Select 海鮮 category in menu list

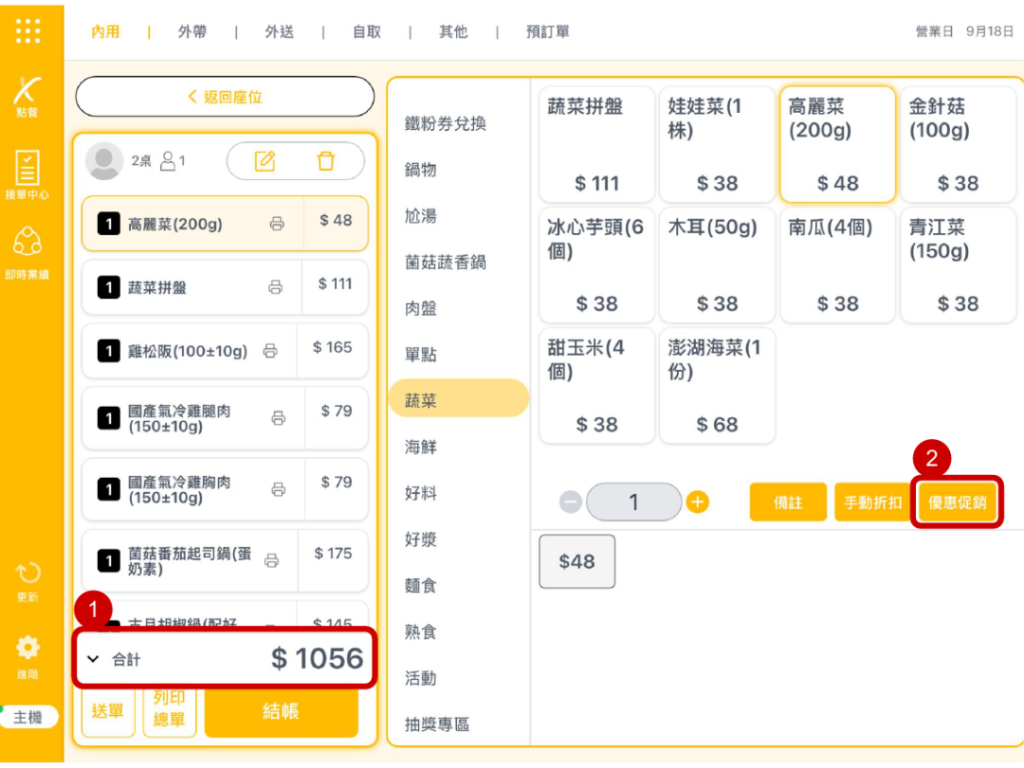tap(421, 447)
